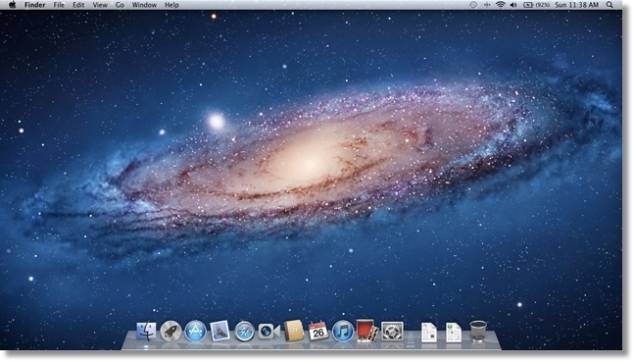This screenshot has width=634, height=362.
Task: Open the Trash in the Dock
Action: tap(478, 331)
